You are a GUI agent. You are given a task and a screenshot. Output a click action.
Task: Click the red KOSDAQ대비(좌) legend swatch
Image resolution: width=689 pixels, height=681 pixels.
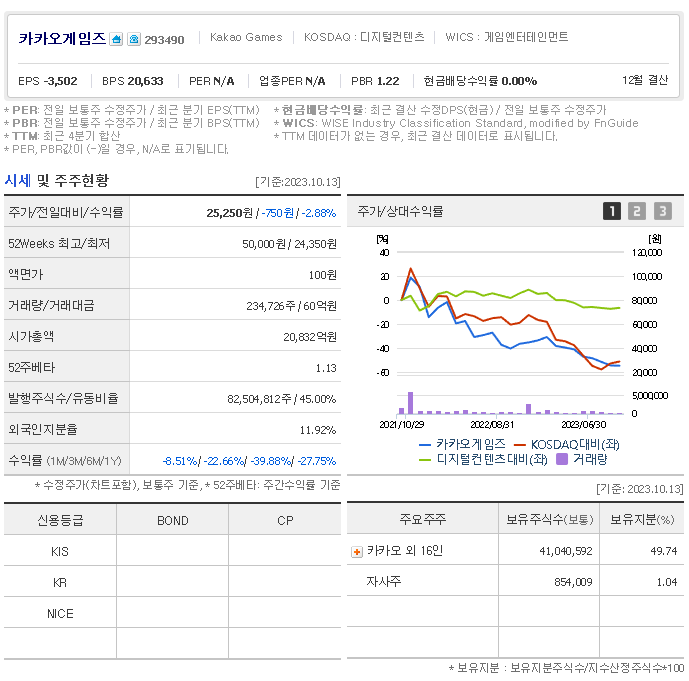tap(520, 445)
